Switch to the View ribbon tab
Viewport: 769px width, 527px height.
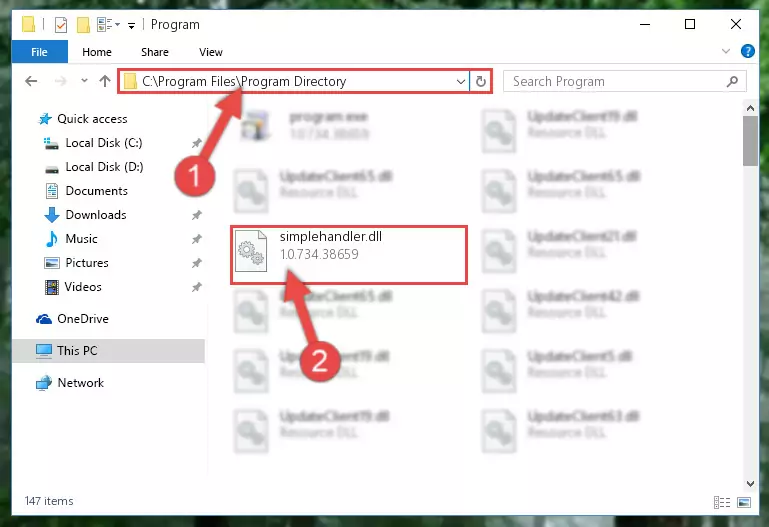pyautogui.click(x=211, y=52)
